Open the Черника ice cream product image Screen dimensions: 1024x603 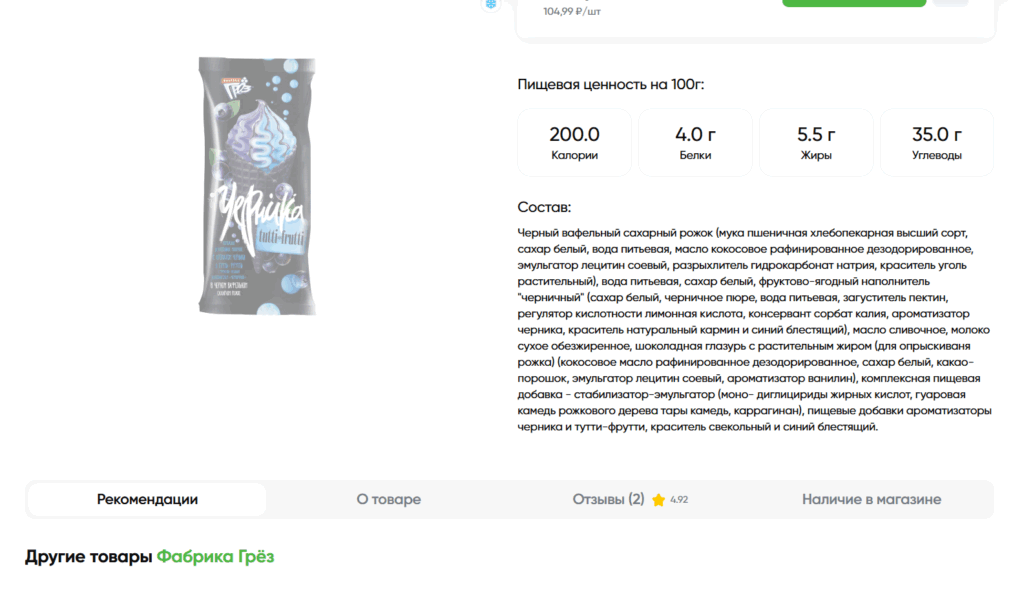point(257,186)
